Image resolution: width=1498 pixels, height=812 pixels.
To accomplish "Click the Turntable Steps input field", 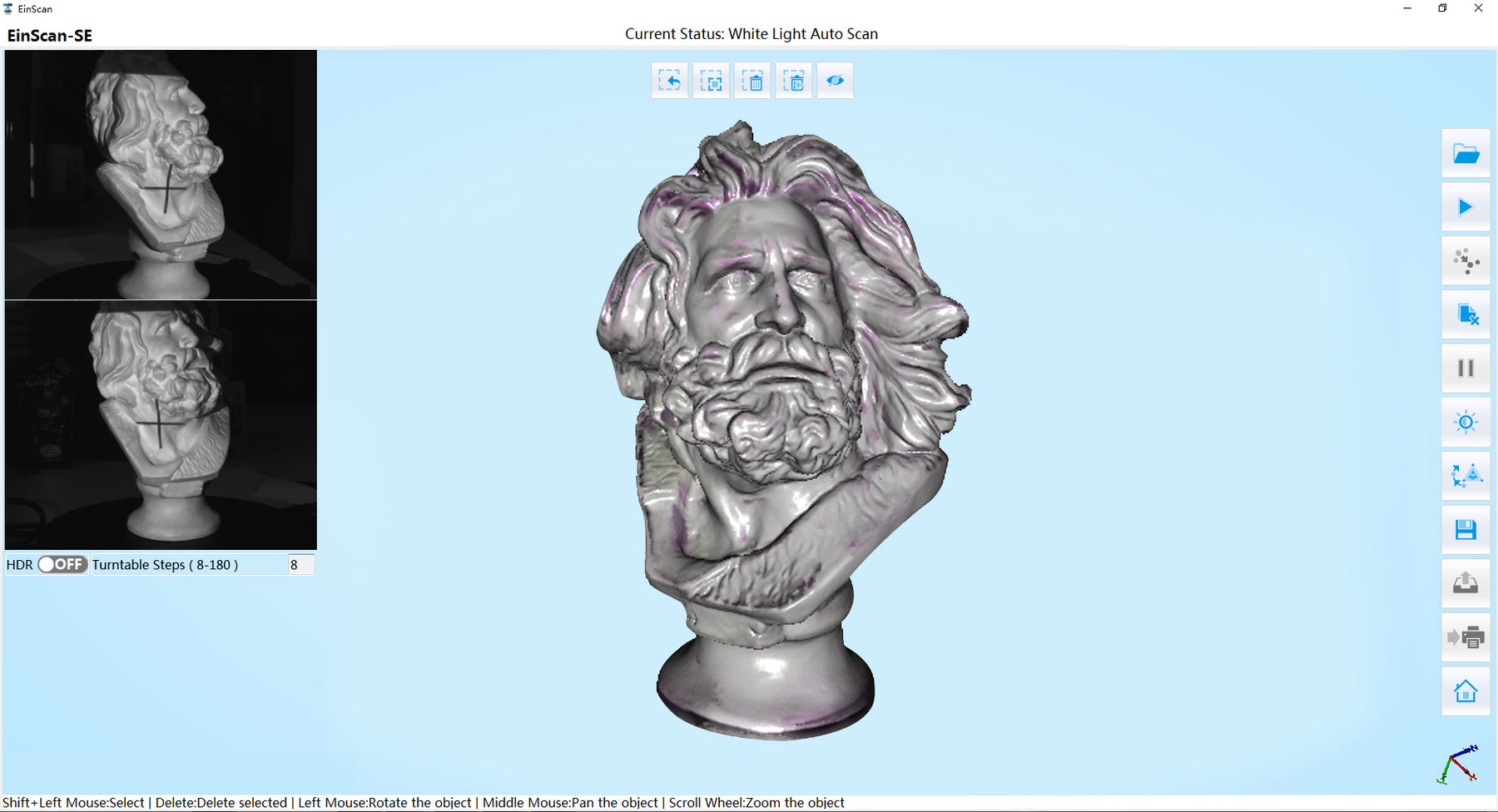I will [301, 565].
